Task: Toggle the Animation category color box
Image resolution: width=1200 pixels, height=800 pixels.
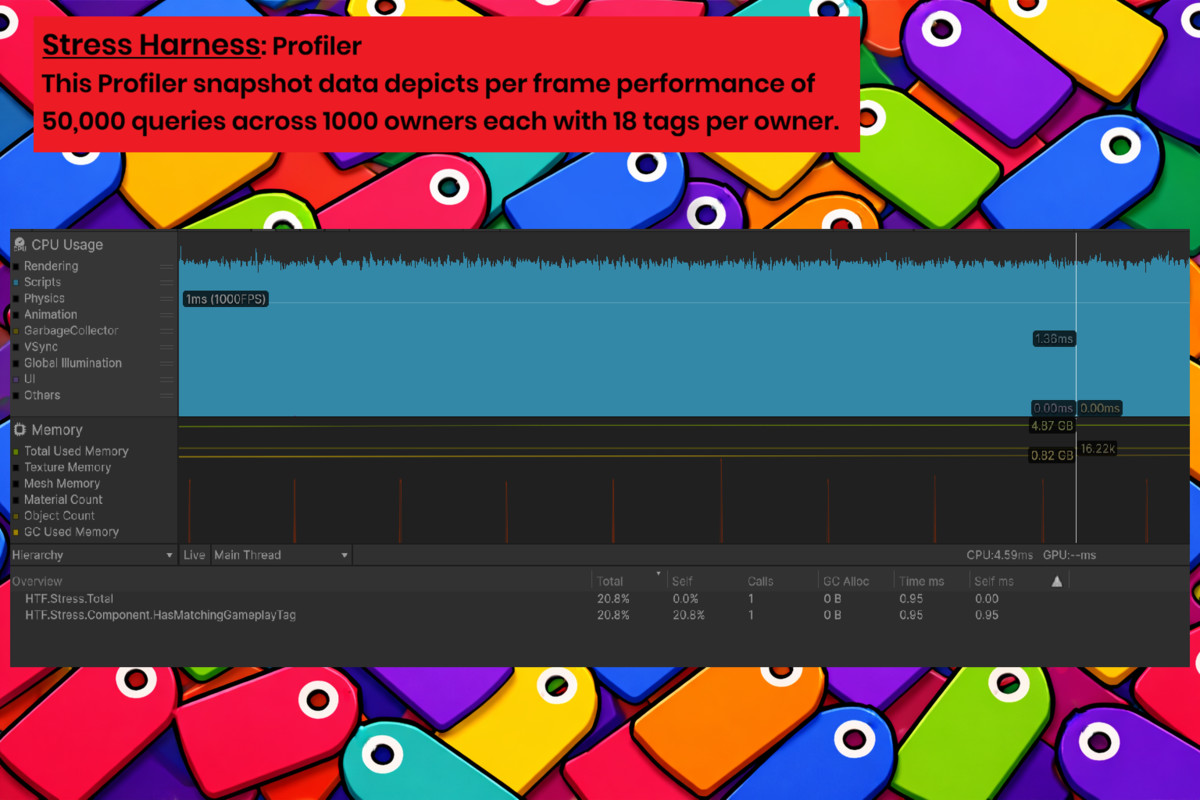Action: click(x=16, y=315)
